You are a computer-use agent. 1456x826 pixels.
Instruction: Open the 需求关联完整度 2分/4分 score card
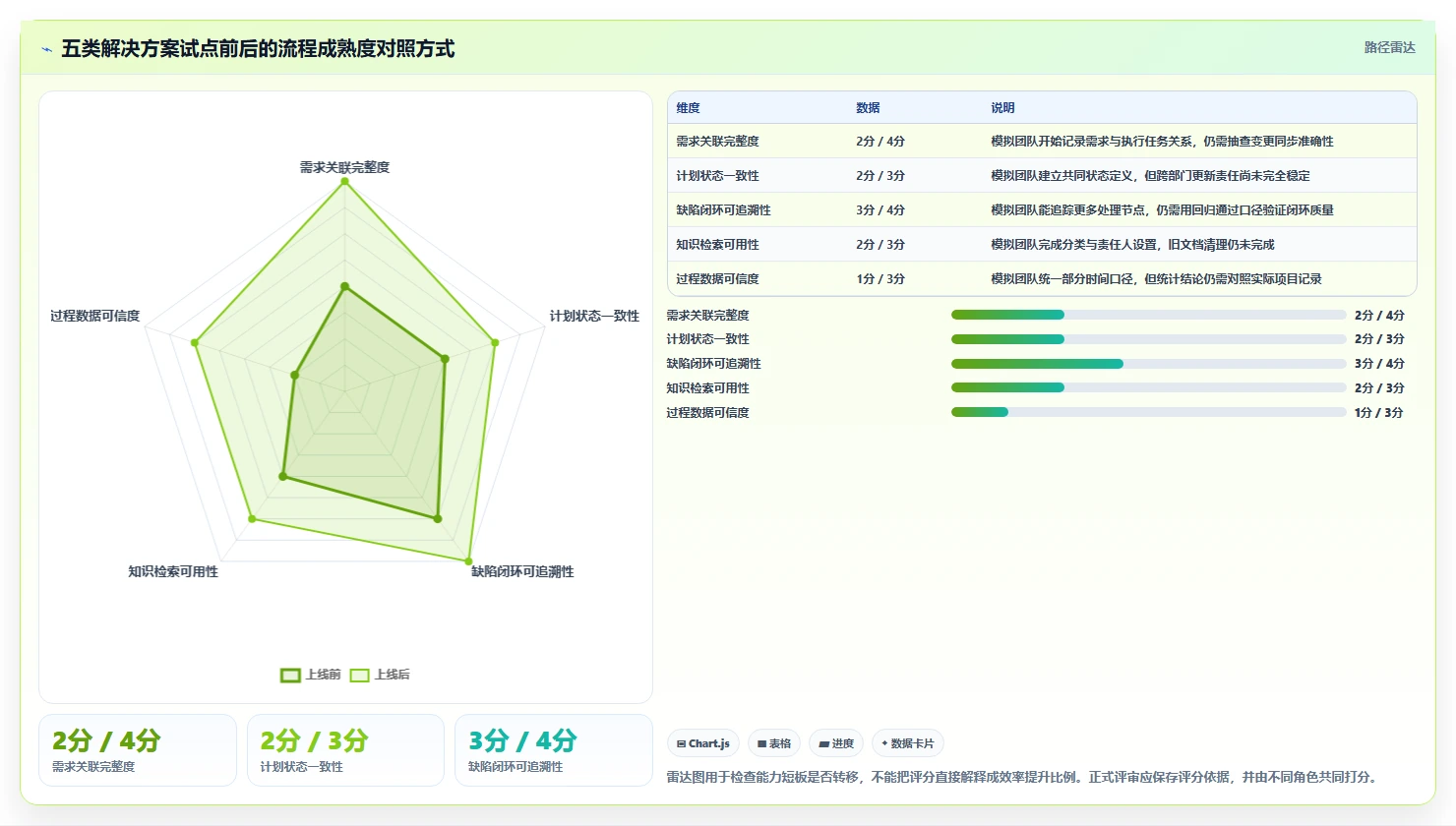click(x=138, y=750)
